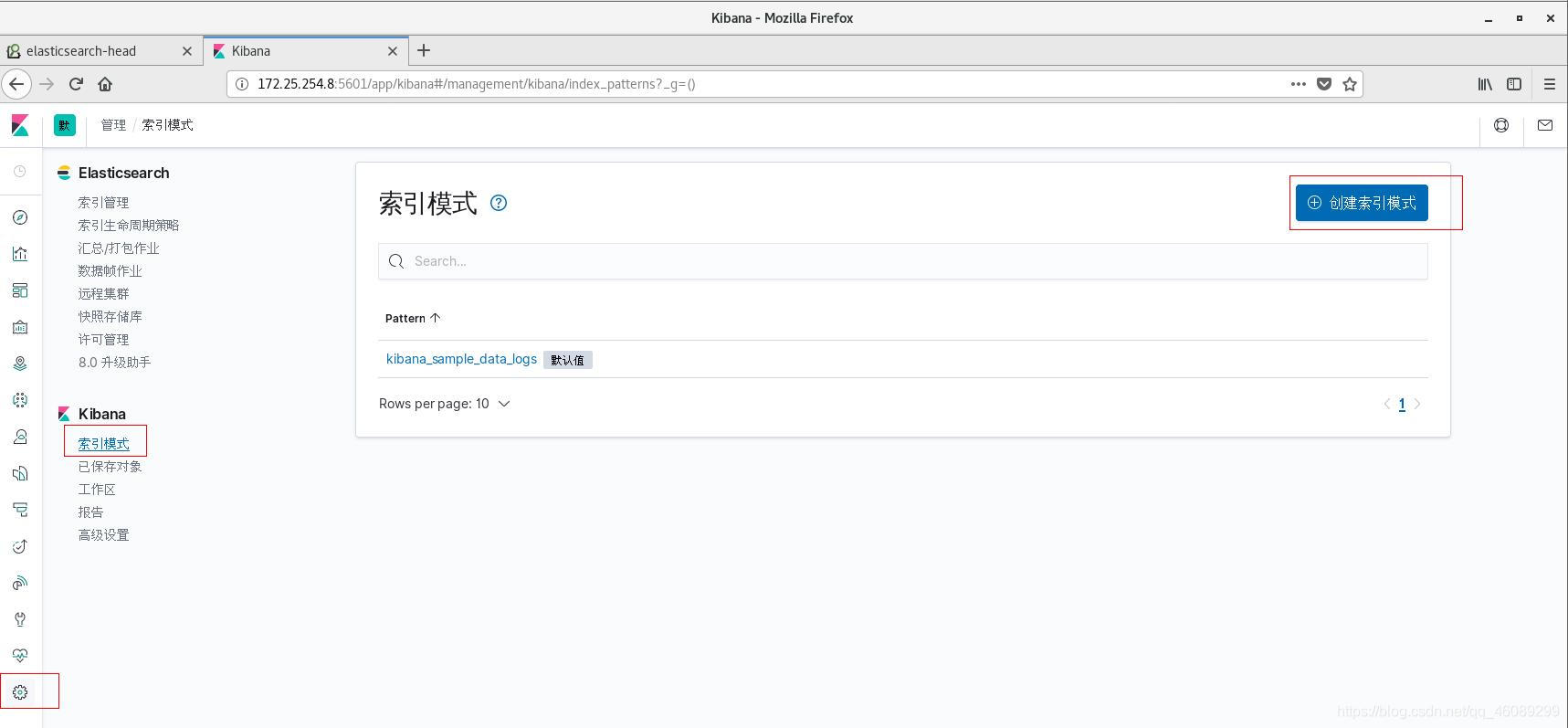Click the help question mark beside 索引模式
The width and height of the screenshot is (1568, 728).
(499, 203)
